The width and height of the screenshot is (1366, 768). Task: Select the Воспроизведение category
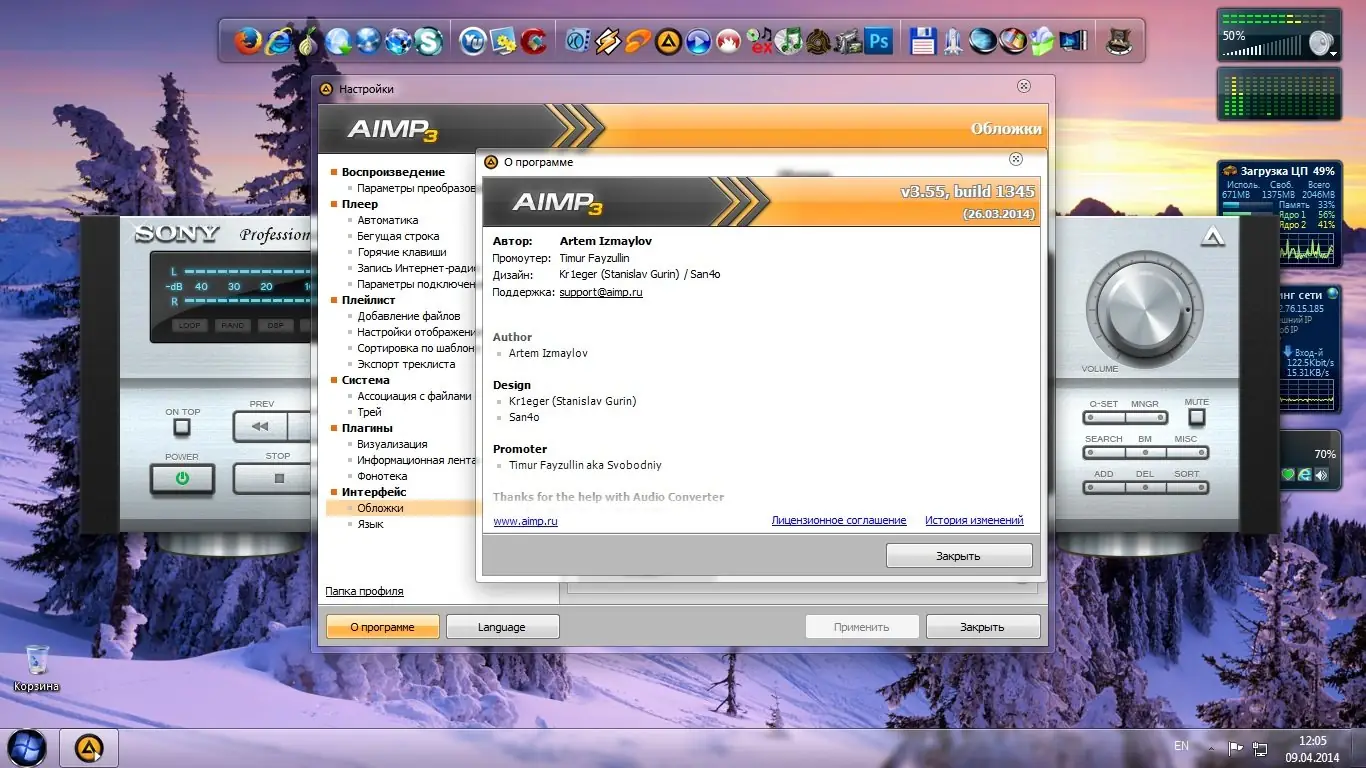pos(393,172)
